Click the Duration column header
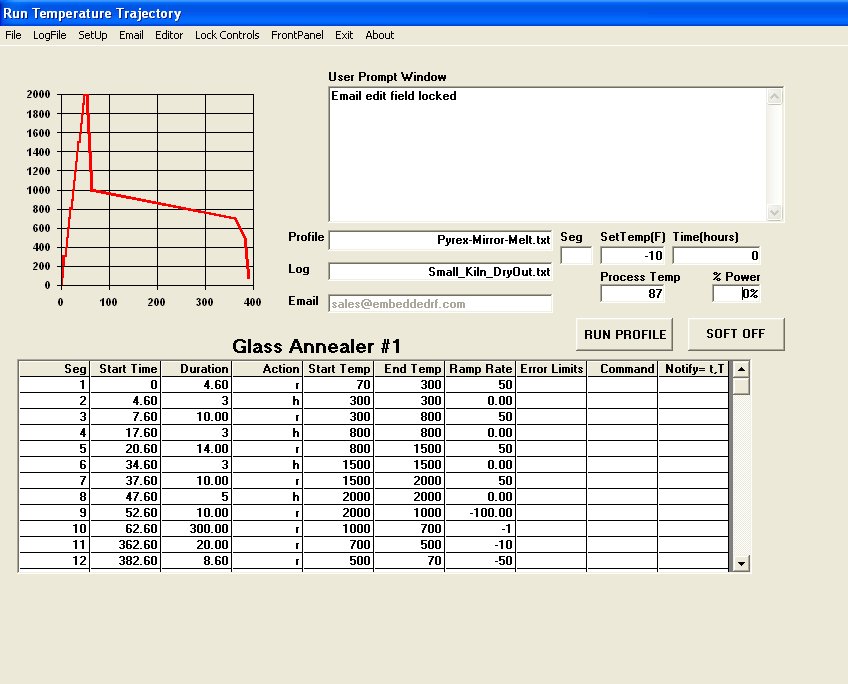 196,369
